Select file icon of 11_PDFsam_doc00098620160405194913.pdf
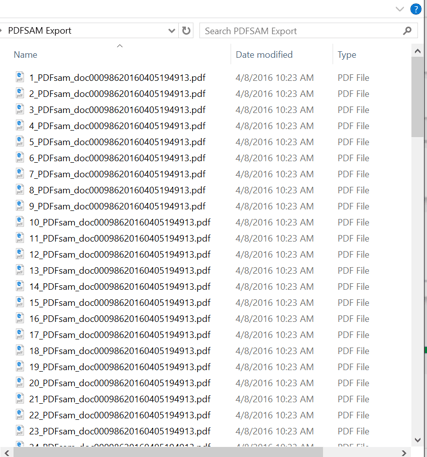Image resolution: width=427 pixels, height=457 pixels. point(20,238)
